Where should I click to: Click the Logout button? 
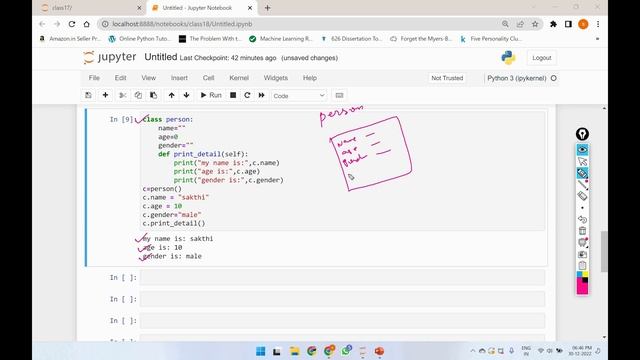(x=542, y=58)
